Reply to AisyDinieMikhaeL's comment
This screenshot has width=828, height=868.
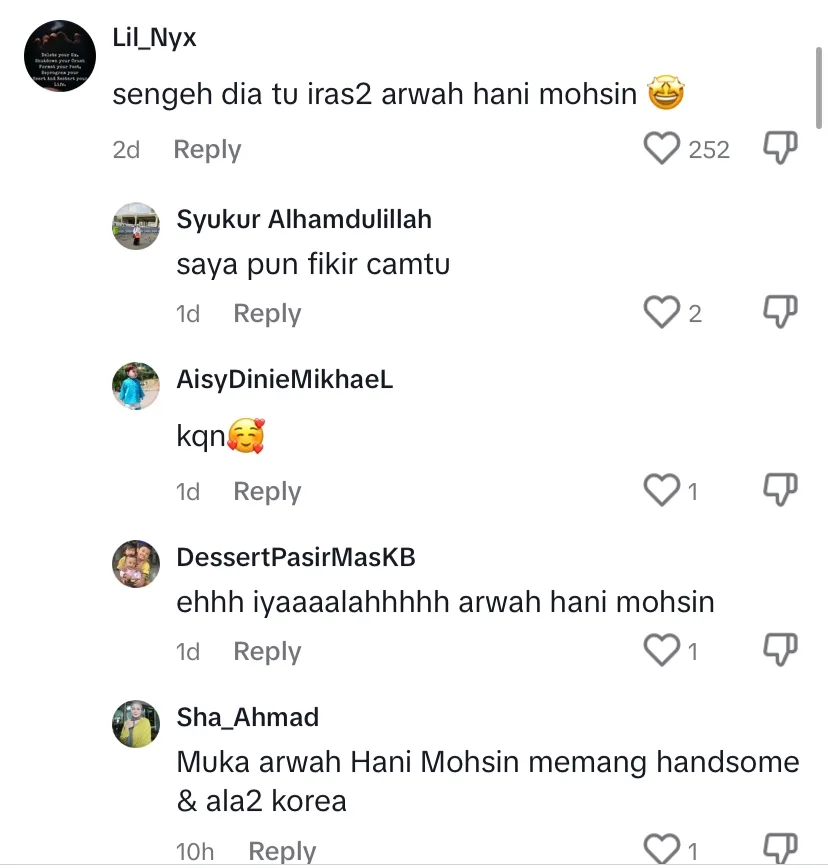tap(267, 492)
